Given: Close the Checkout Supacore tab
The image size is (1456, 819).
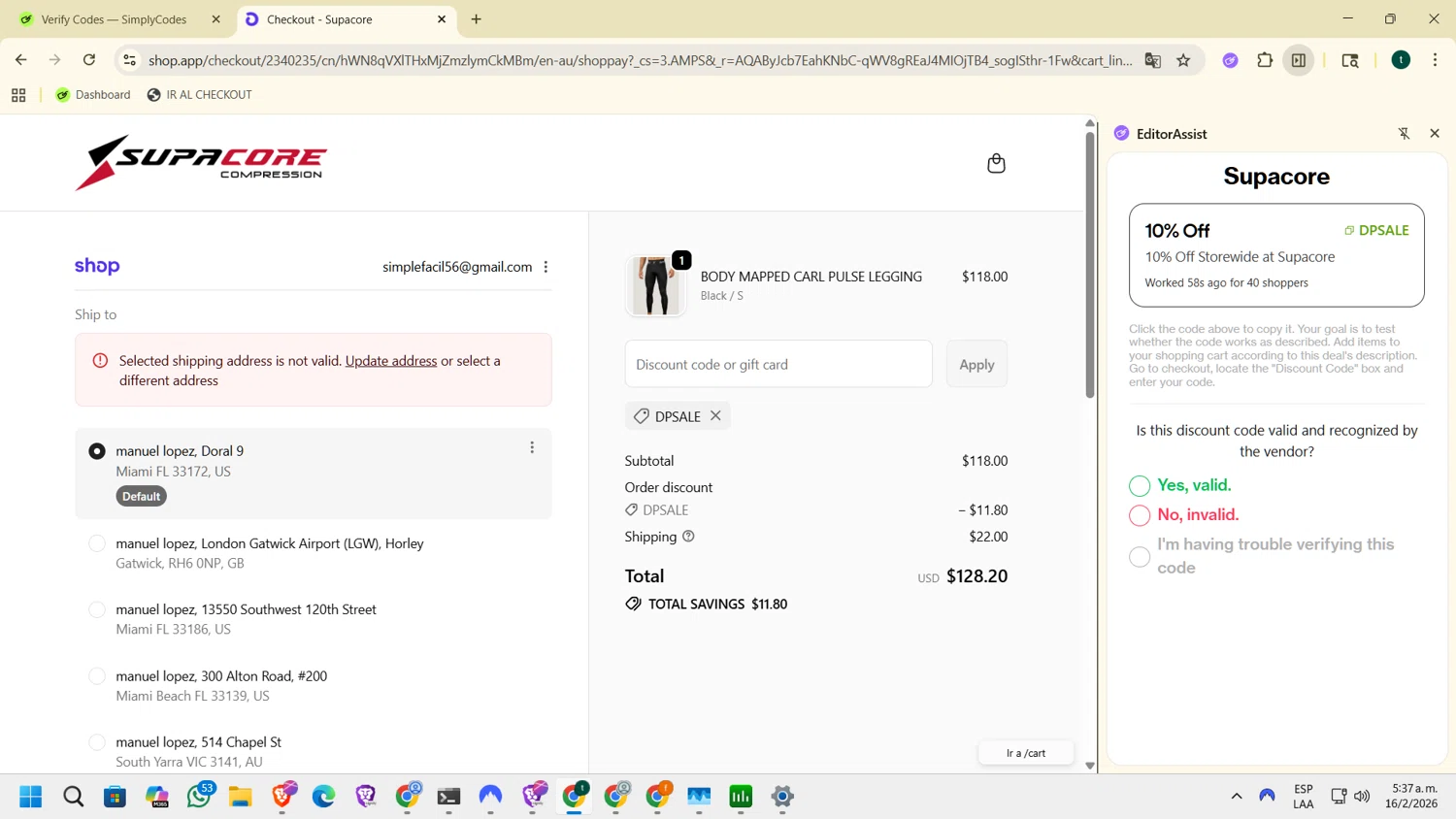Looking at the screenshot, I should coord(442,19).
